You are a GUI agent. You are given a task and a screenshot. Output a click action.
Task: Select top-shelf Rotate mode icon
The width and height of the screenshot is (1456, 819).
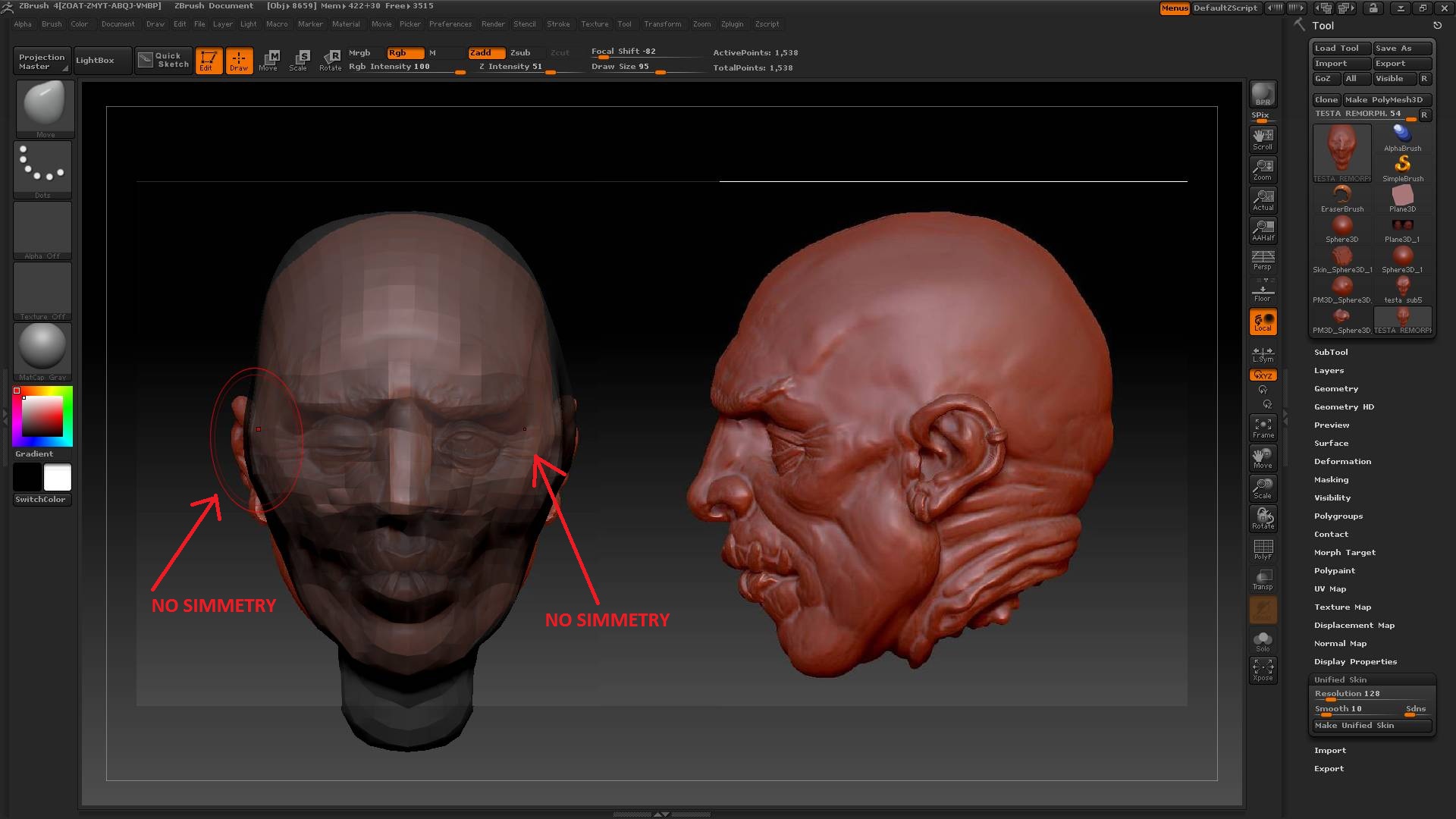(331, 61)
